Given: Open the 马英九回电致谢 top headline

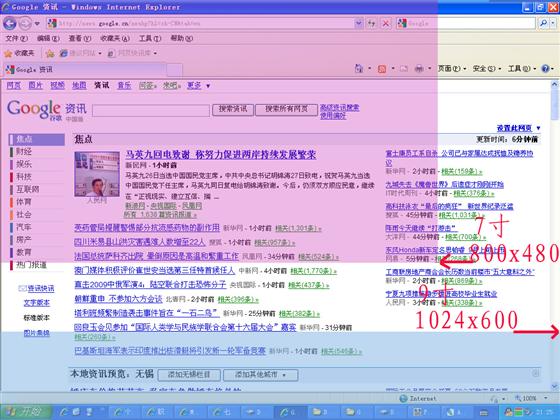Looking at the screenshot, I should coord(220,154).
